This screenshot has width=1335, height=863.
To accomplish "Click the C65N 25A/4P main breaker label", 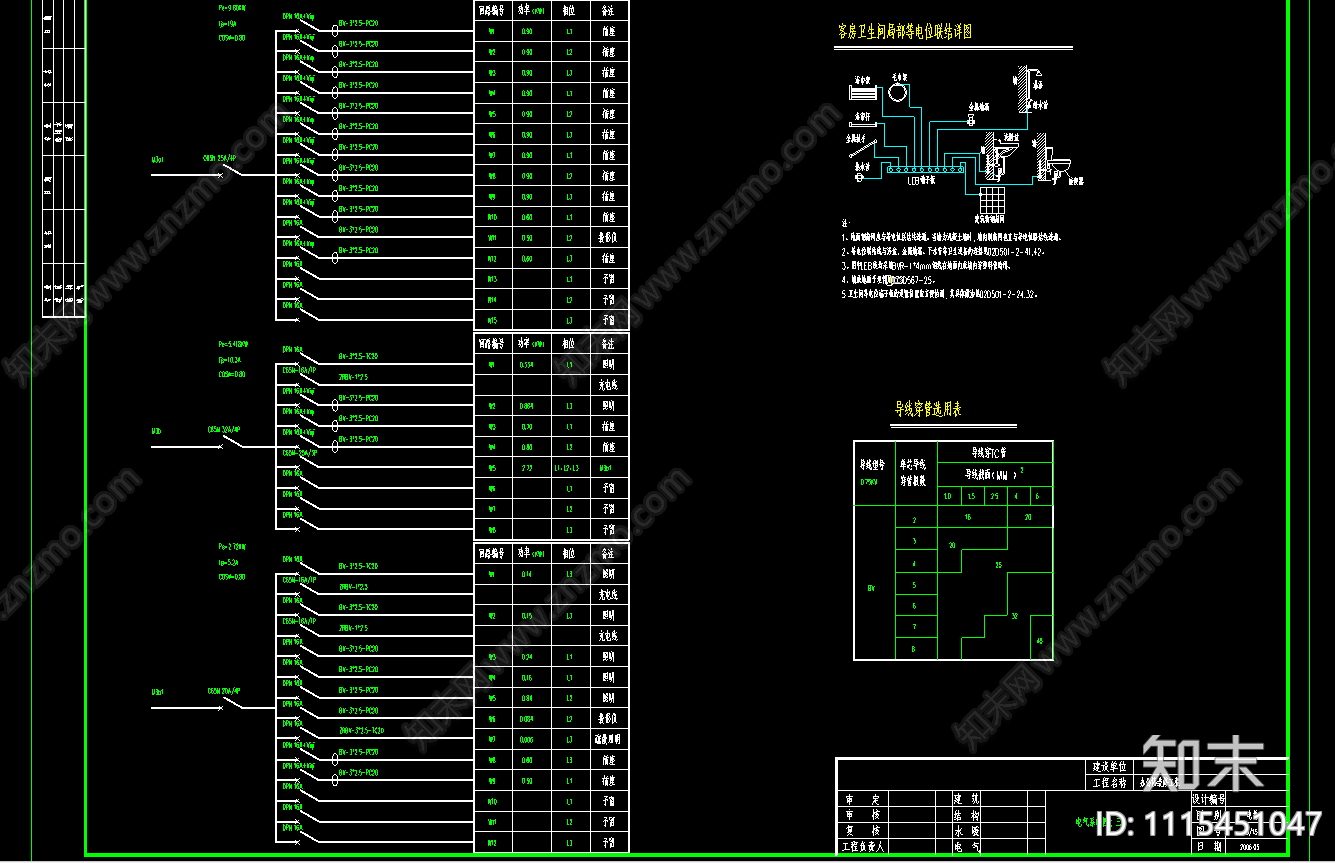I will click(220, 158).
